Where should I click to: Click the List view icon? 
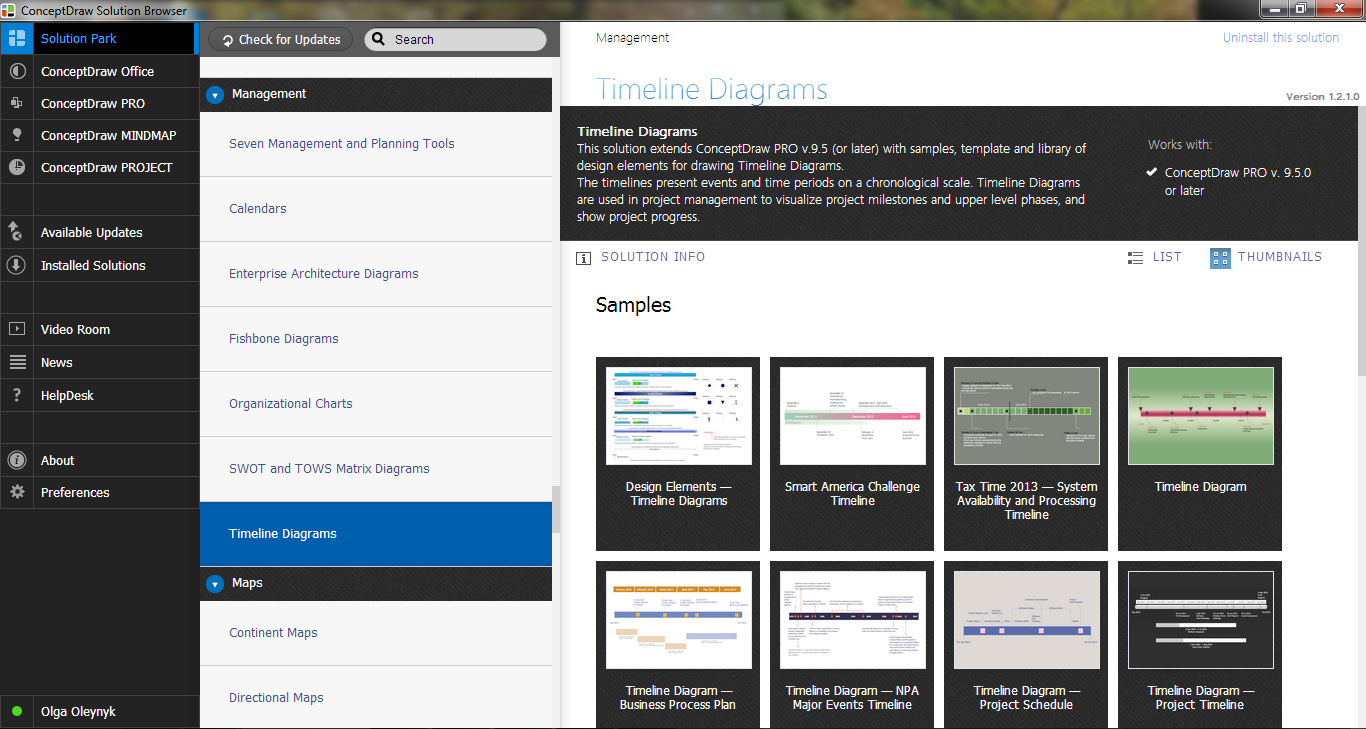1135,258
